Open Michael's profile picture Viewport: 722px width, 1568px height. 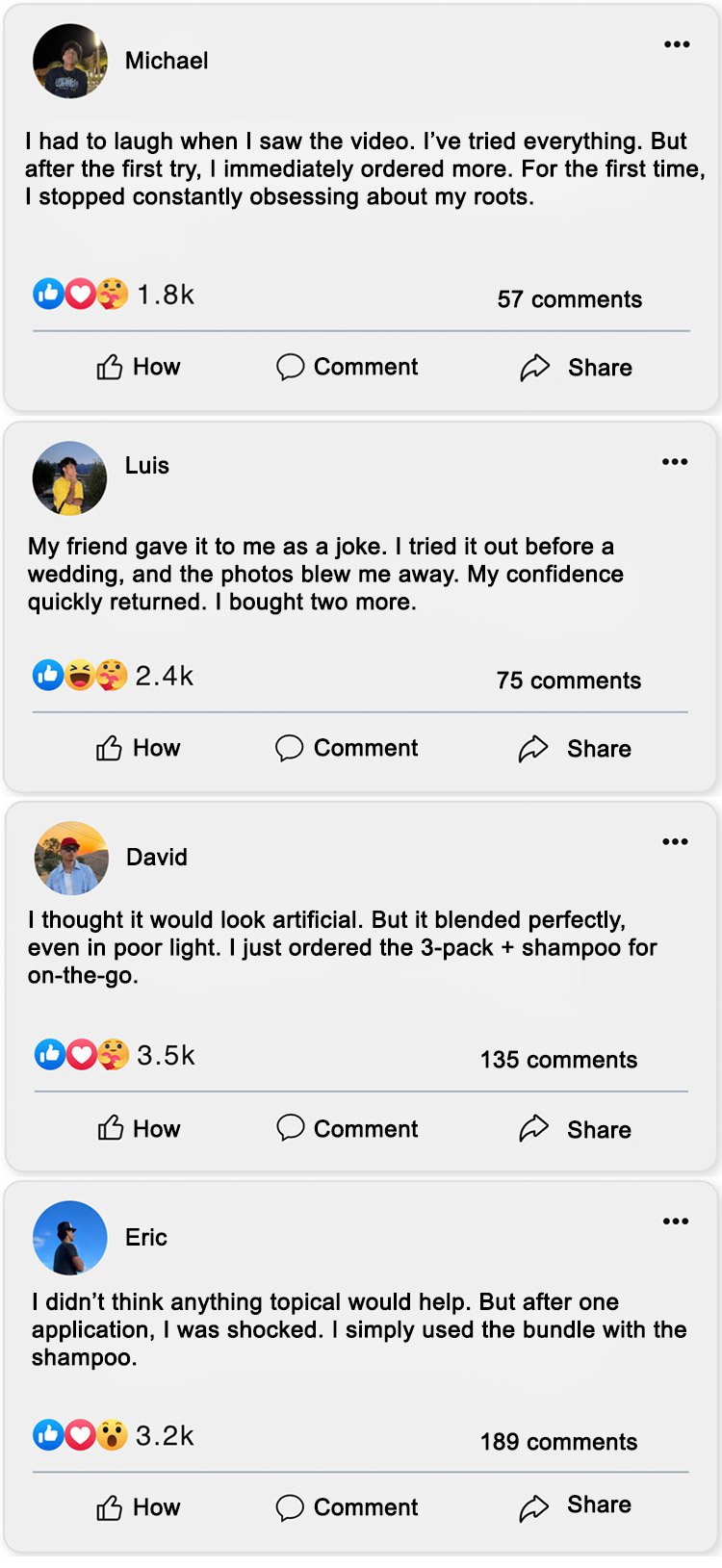coord(70,61)
